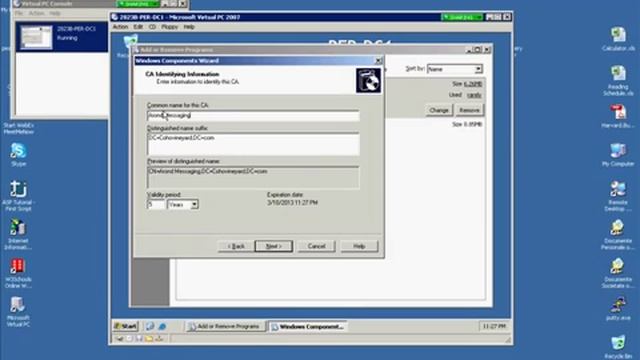Open Floppy menu in Virtual PC
This screenshot has height=360, width=640.
tap(169, 27)
